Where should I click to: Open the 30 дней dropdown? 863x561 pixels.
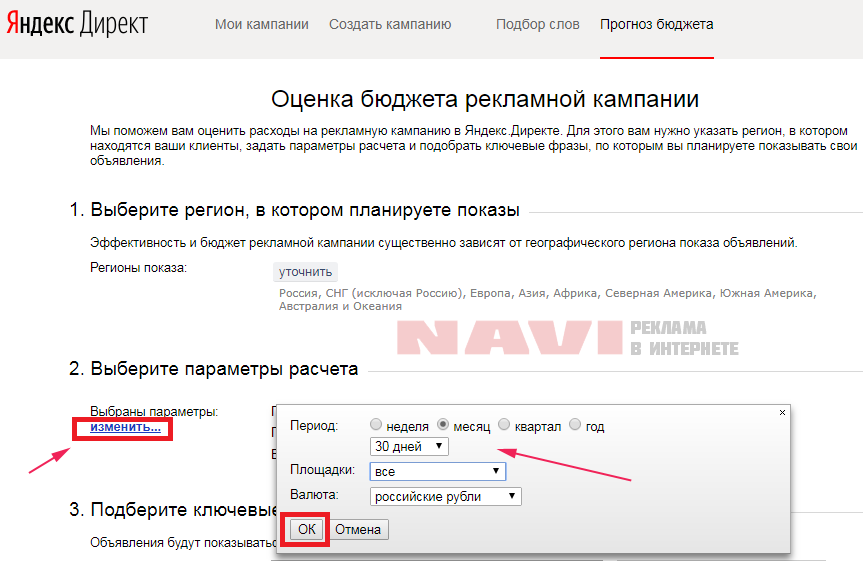point(409,446)
